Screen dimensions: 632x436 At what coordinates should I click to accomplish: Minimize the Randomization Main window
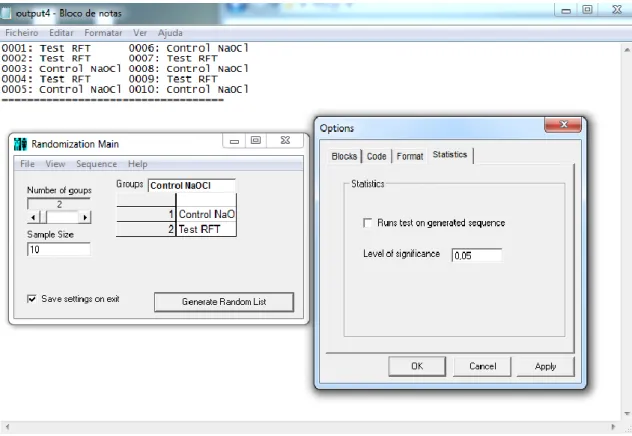click(x=234, y=141)
